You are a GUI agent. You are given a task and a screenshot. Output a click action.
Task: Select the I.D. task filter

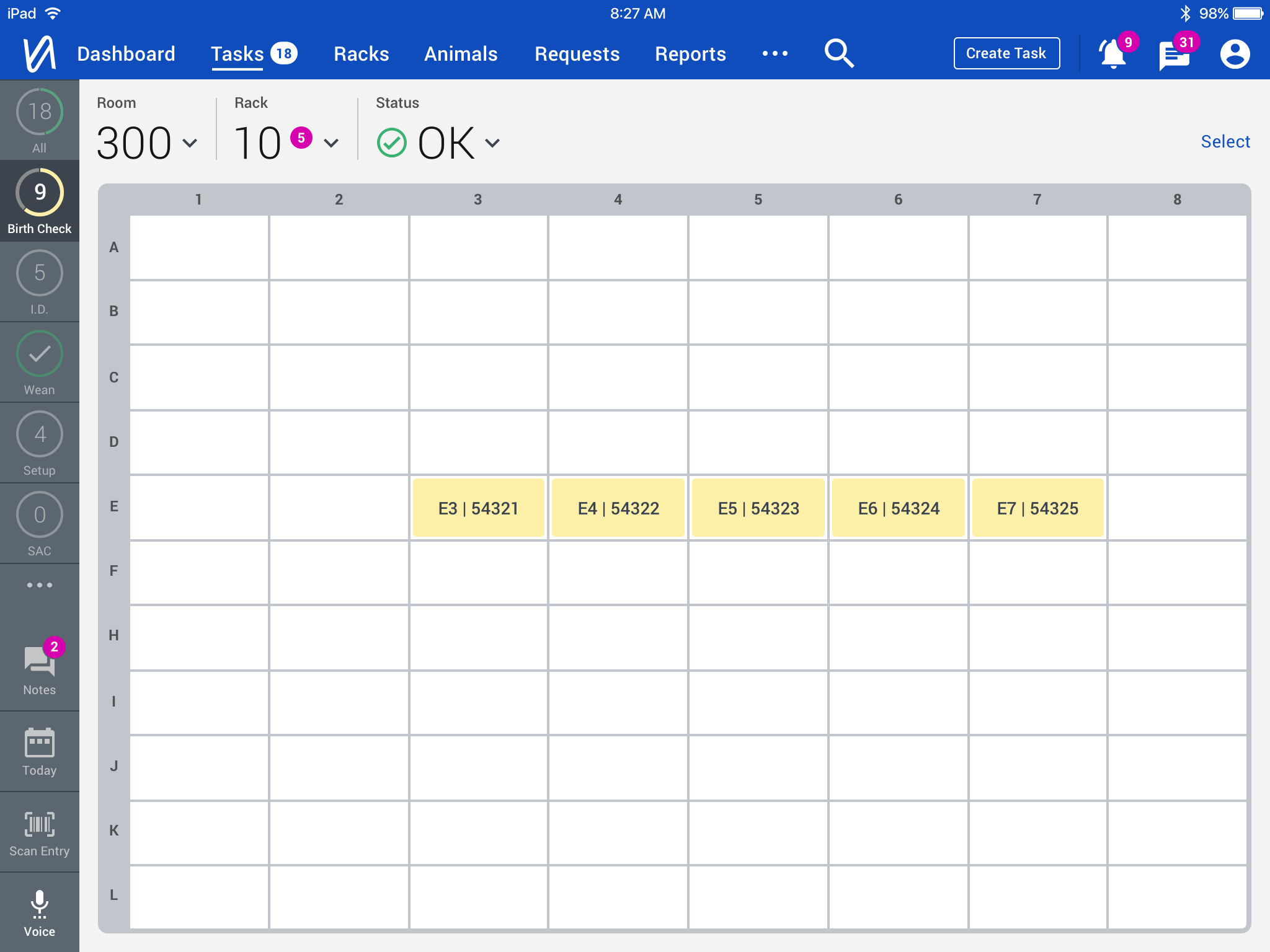[40, 281]
